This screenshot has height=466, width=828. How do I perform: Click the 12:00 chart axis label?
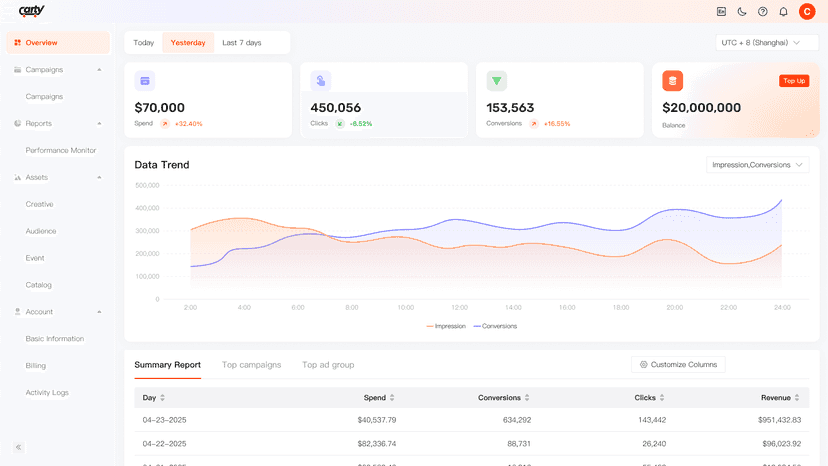point(459,307)
